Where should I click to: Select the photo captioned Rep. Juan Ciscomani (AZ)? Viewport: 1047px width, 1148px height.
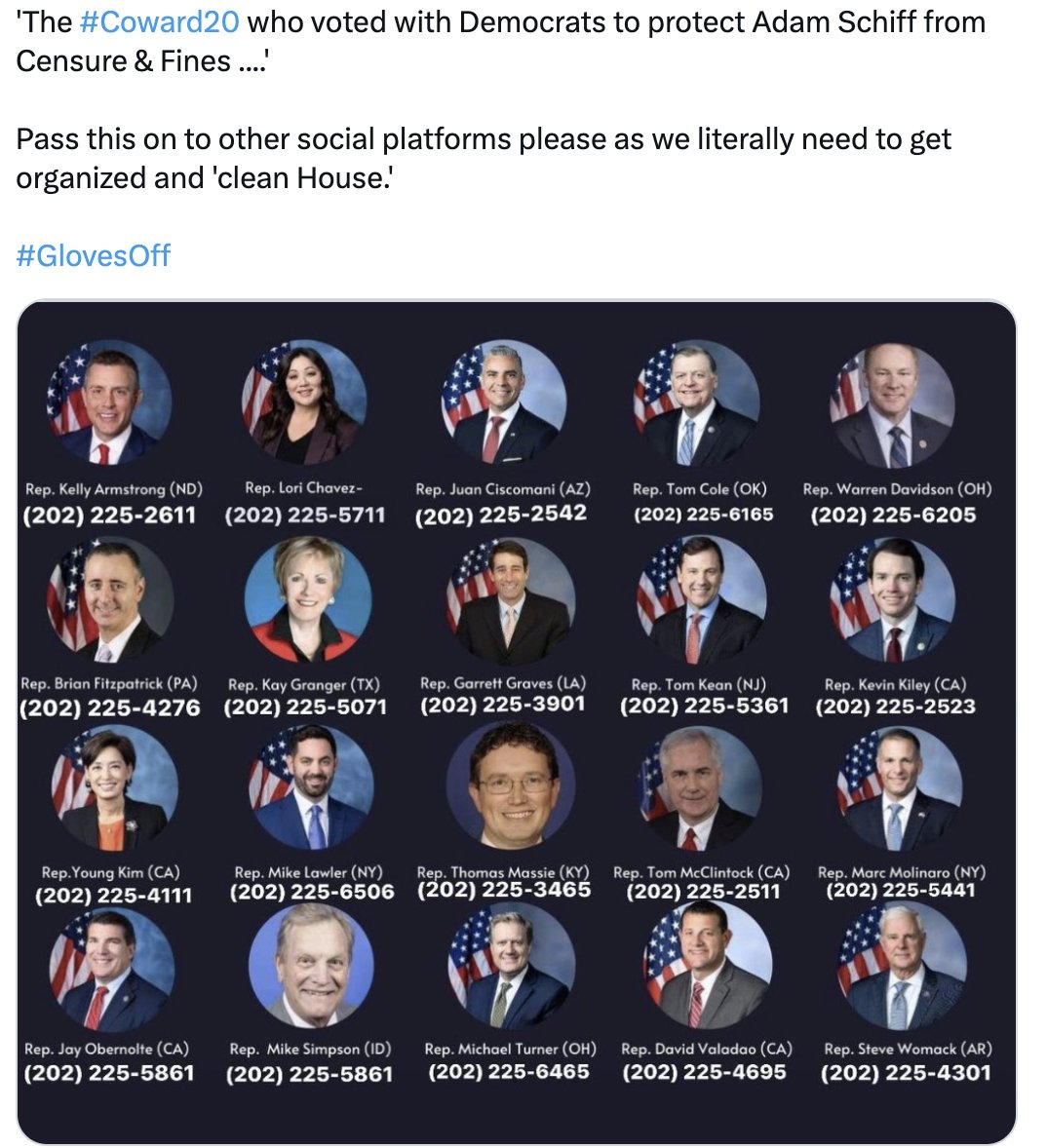502,403
